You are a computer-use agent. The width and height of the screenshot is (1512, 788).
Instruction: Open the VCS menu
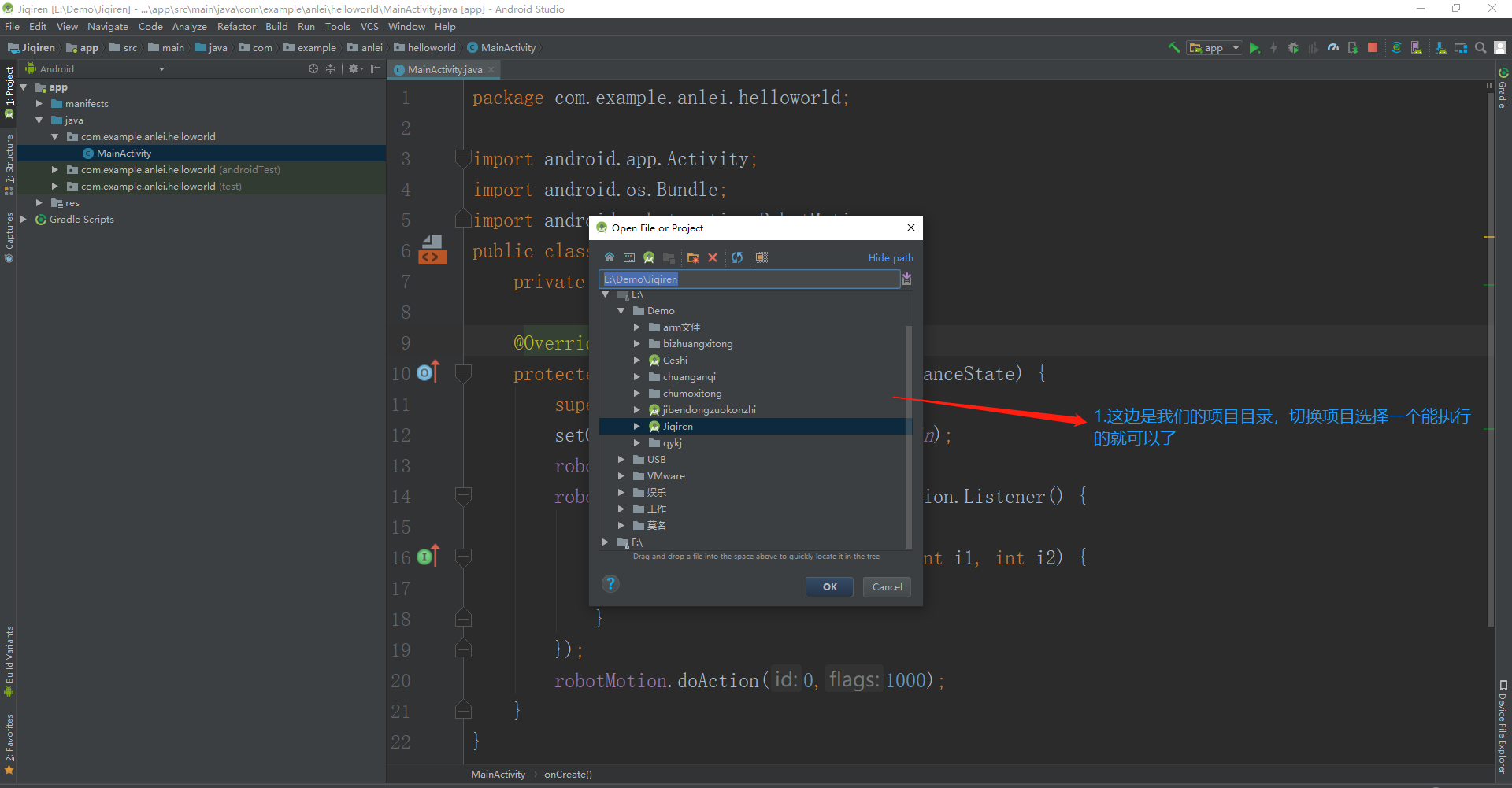point(369,26)
